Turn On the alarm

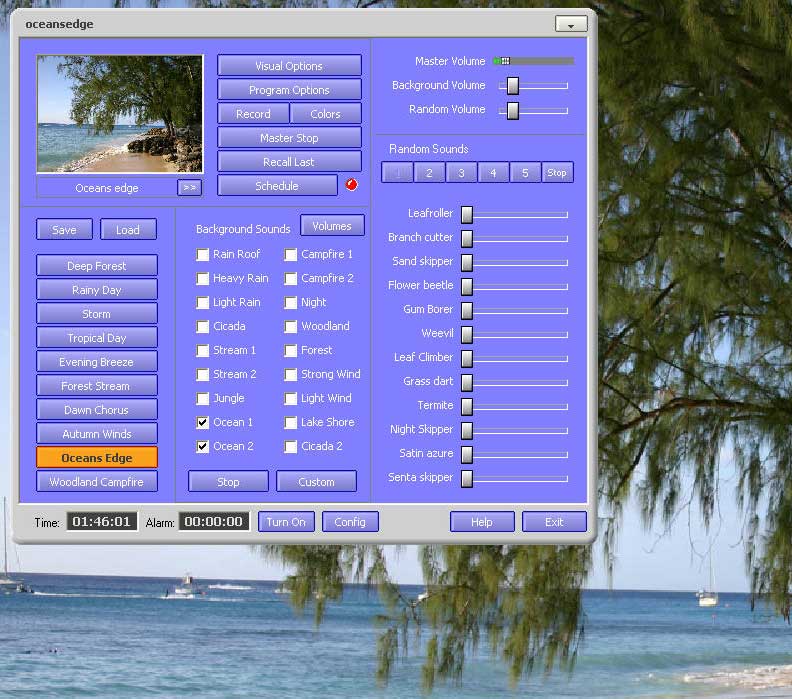pos(286,522)
